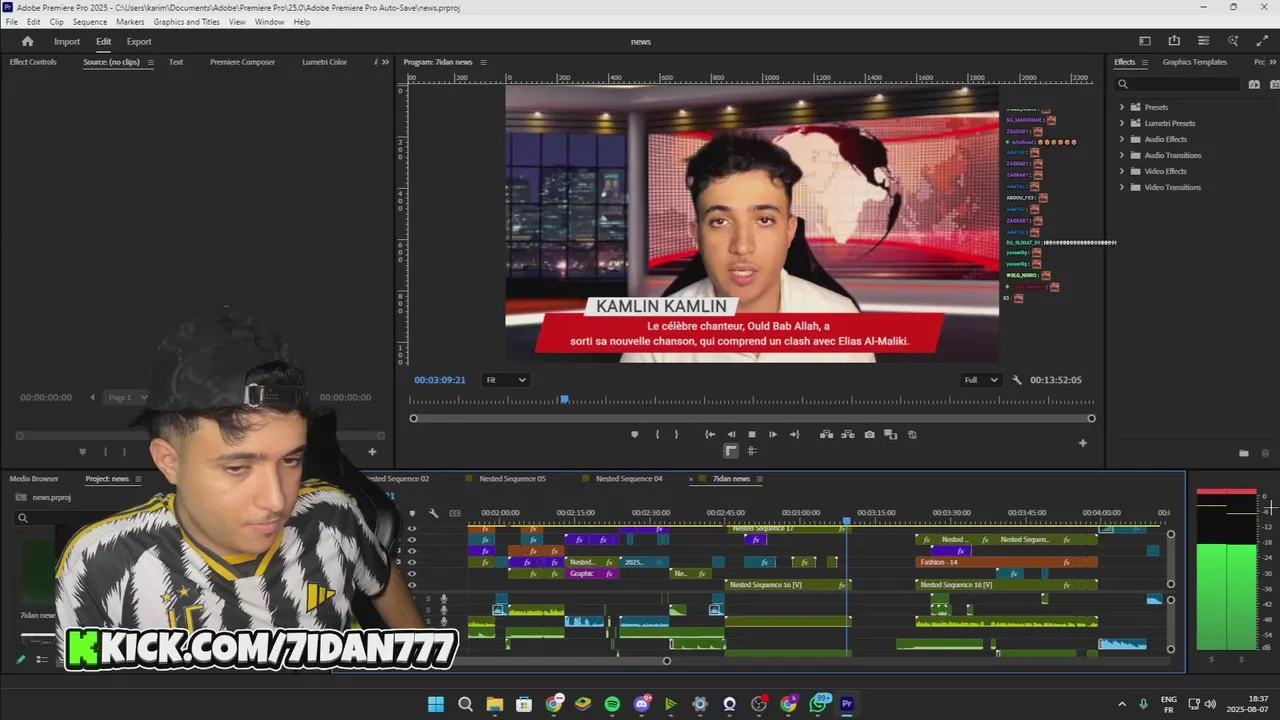Toggle eye on track with Graphic clip
The image size is (1280, 720).
click(411, 573)
